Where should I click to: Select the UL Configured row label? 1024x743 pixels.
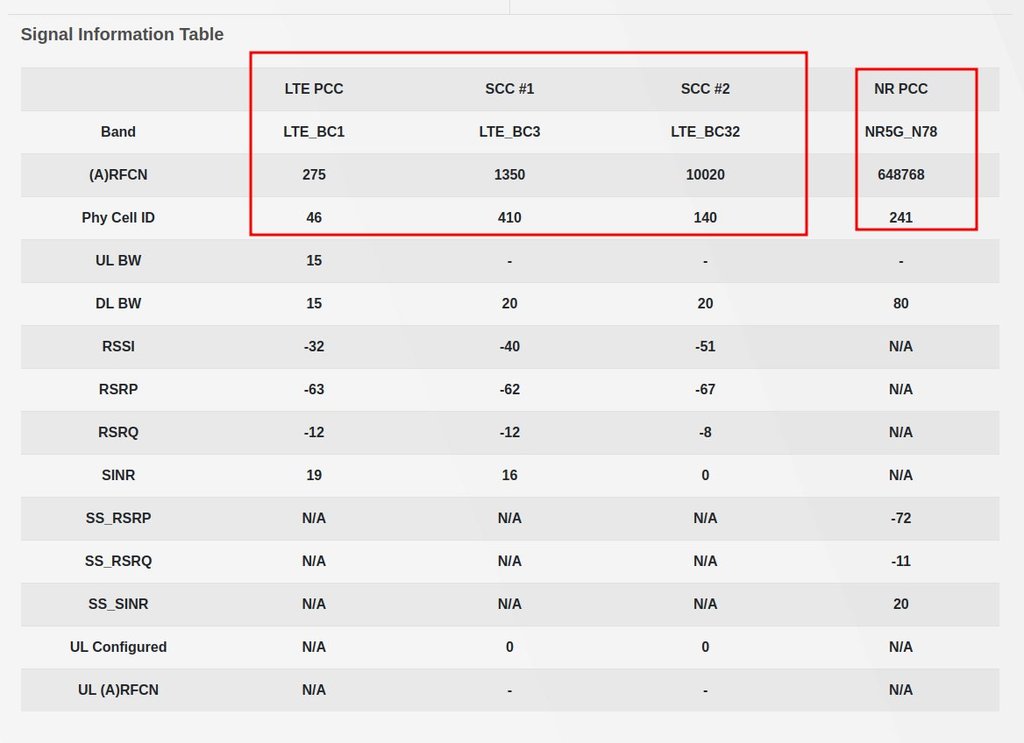tap(118, 648)
